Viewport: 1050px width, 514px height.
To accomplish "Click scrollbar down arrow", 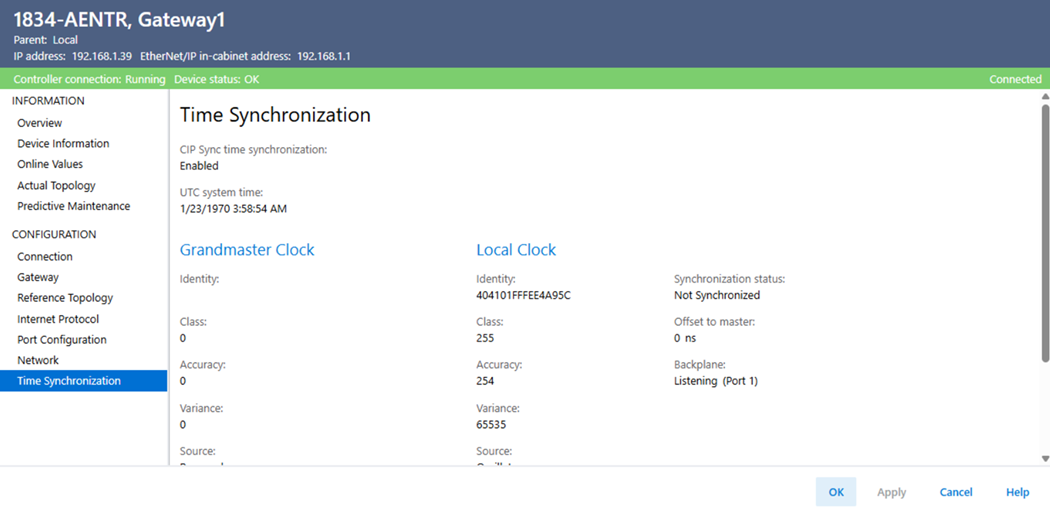I will pos(1045,458).
